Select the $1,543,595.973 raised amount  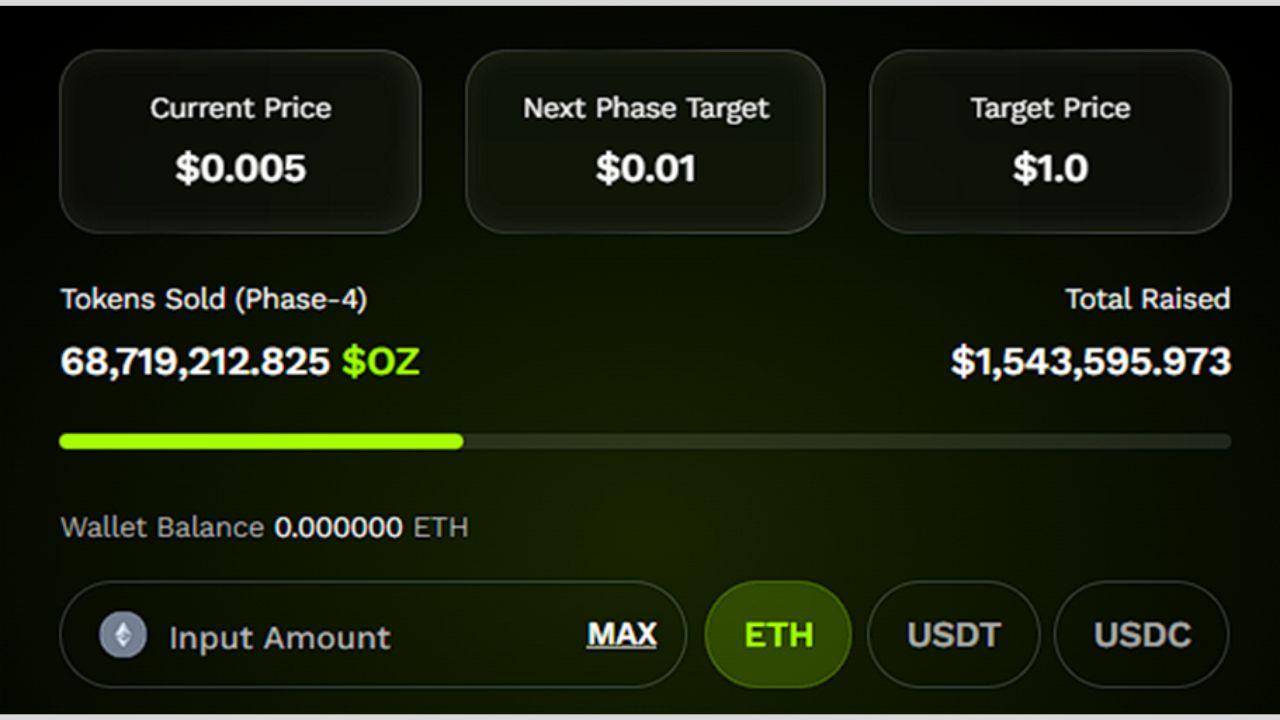click(1090, 362)
